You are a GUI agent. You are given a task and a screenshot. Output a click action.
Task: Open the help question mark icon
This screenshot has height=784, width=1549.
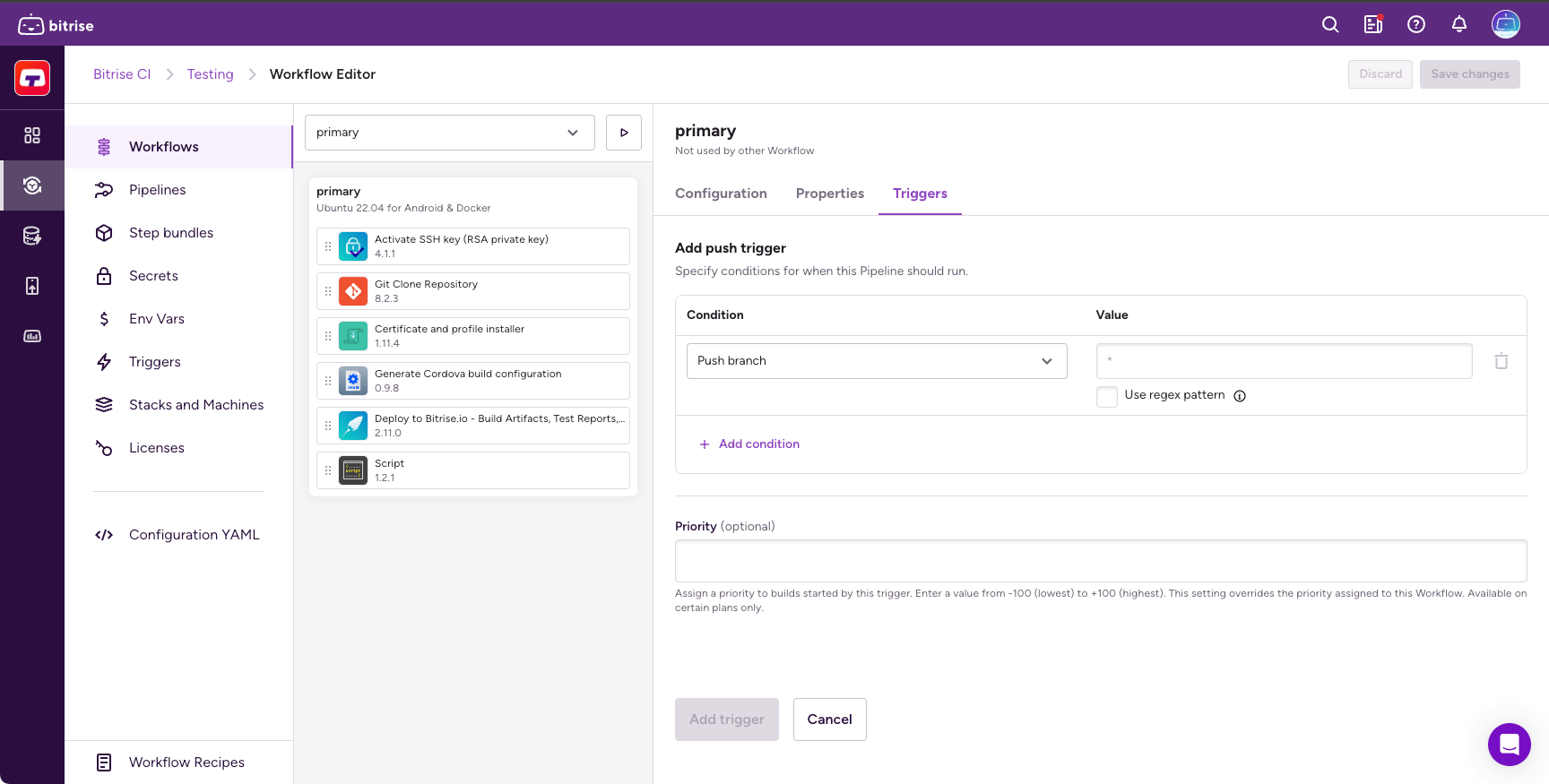click(1416, 25)
